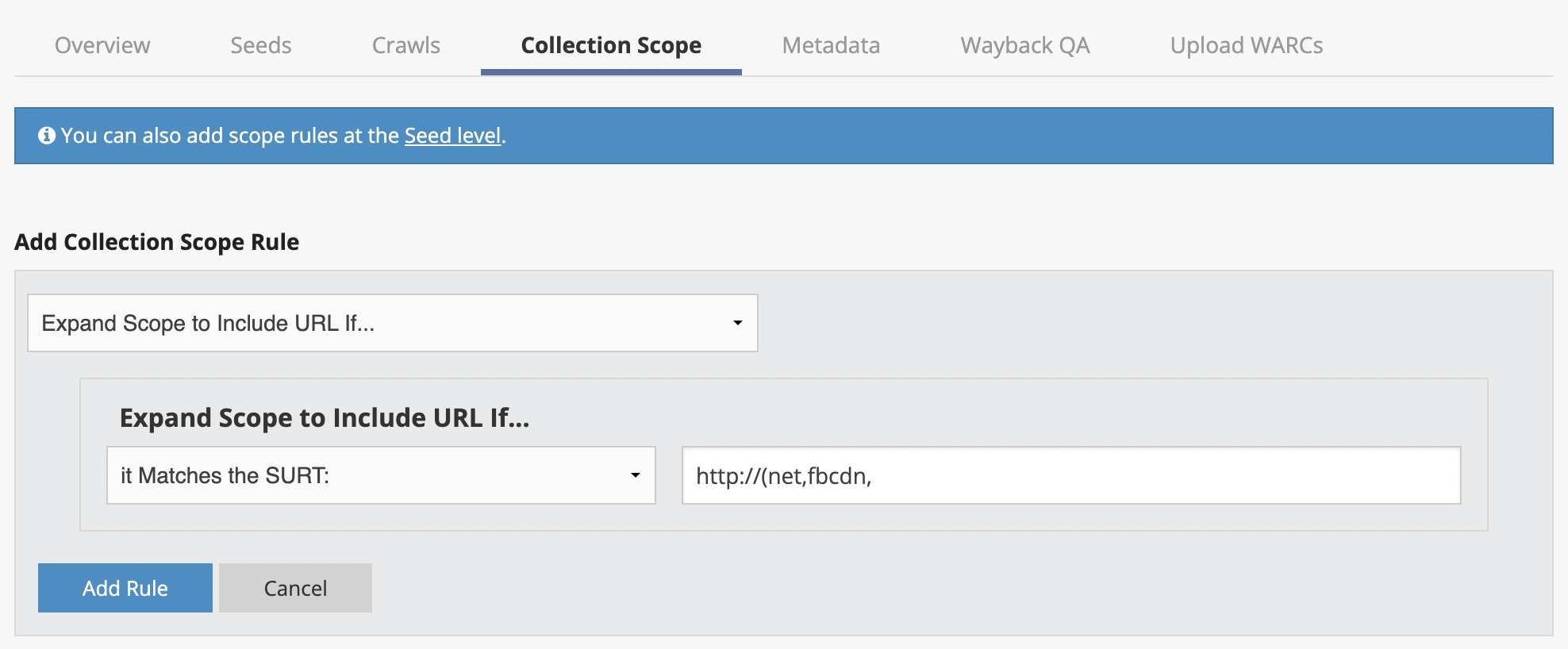Switch to the Seeds tab
Viewport: 1568px width, 649px height.
click(x=261, y=45)
